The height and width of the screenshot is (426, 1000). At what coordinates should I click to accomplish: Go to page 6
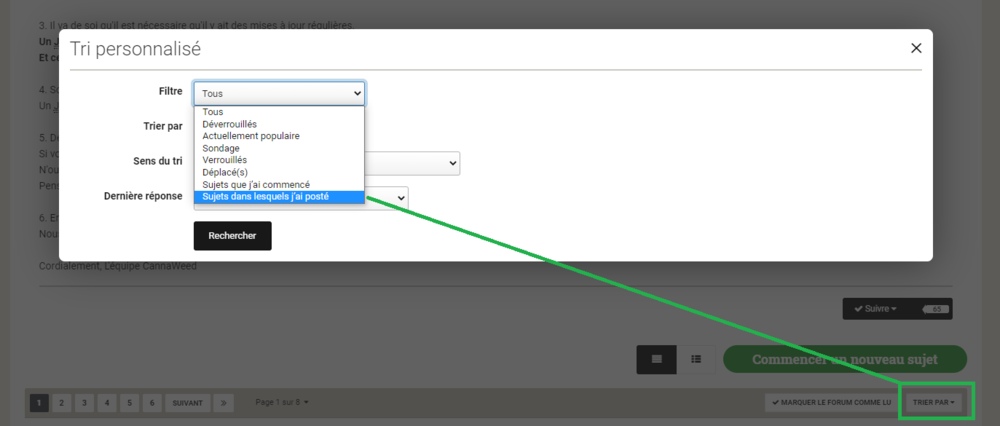tap(152, 403)
